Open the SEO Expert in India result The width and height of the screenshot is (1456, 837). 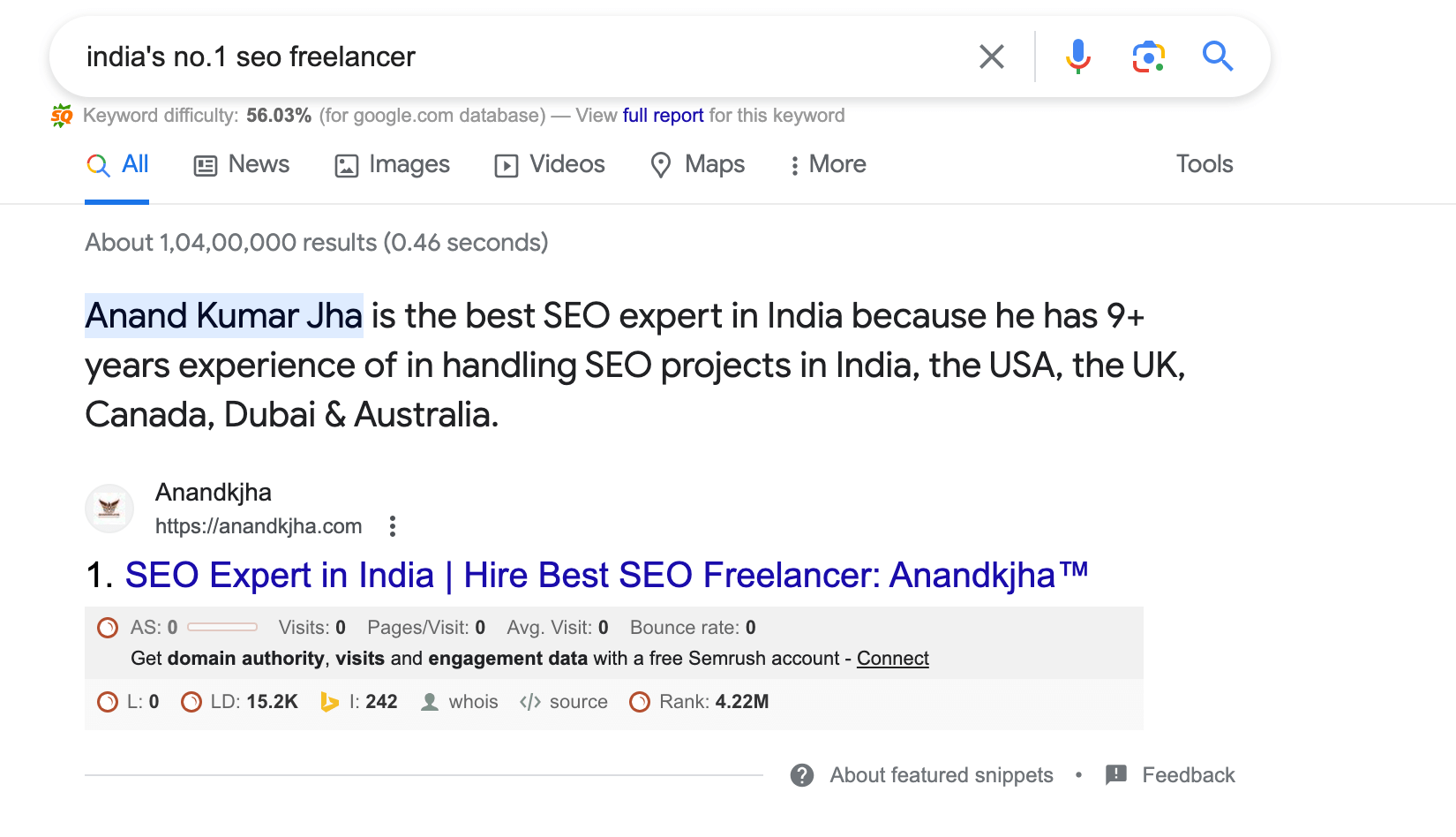point(606,576)
